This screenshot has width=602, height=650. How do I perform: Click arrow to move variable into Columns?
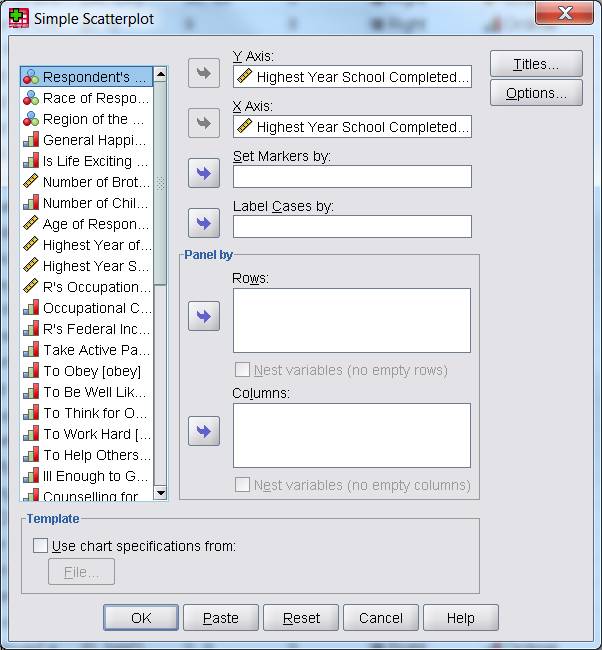[x=204, y=432]
